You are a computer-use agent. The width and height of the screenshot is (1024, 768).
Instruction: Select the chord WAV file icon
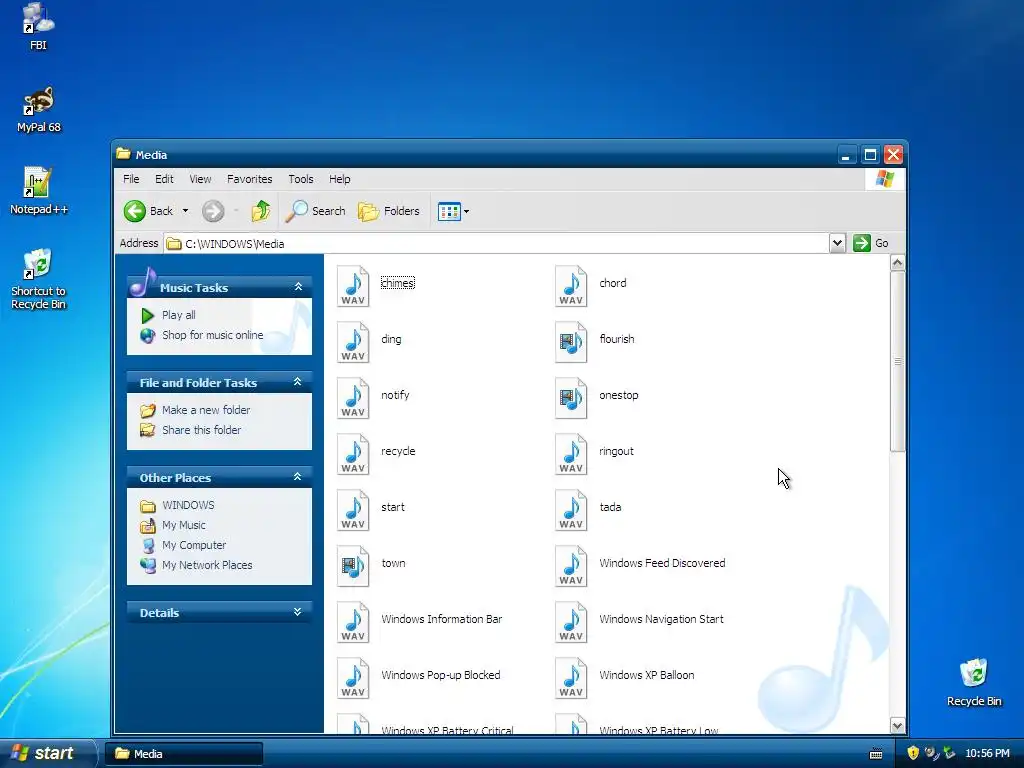tap(571, 285)
